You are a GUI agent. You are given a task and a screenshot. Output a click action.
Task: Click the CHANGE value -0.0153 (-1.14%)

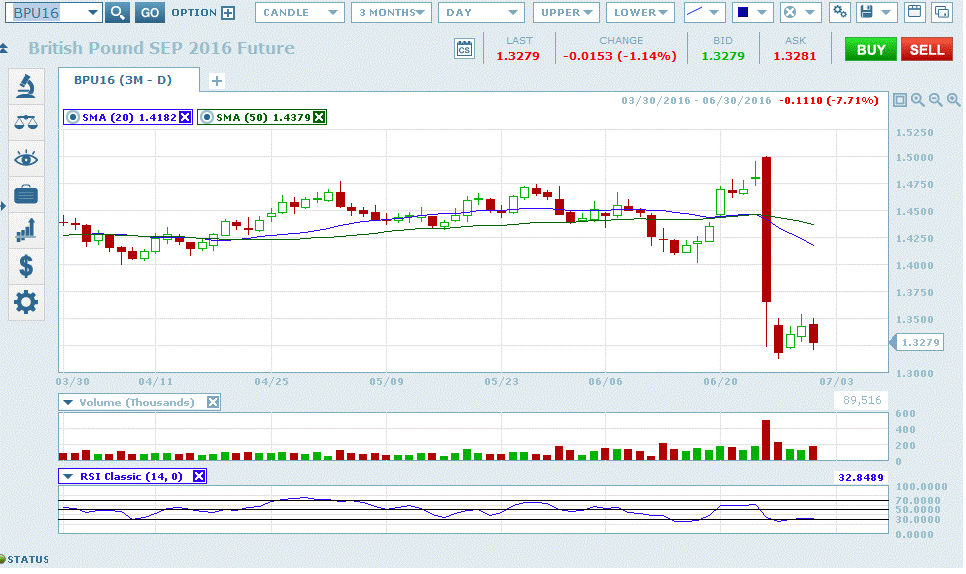tap(620, 56)
